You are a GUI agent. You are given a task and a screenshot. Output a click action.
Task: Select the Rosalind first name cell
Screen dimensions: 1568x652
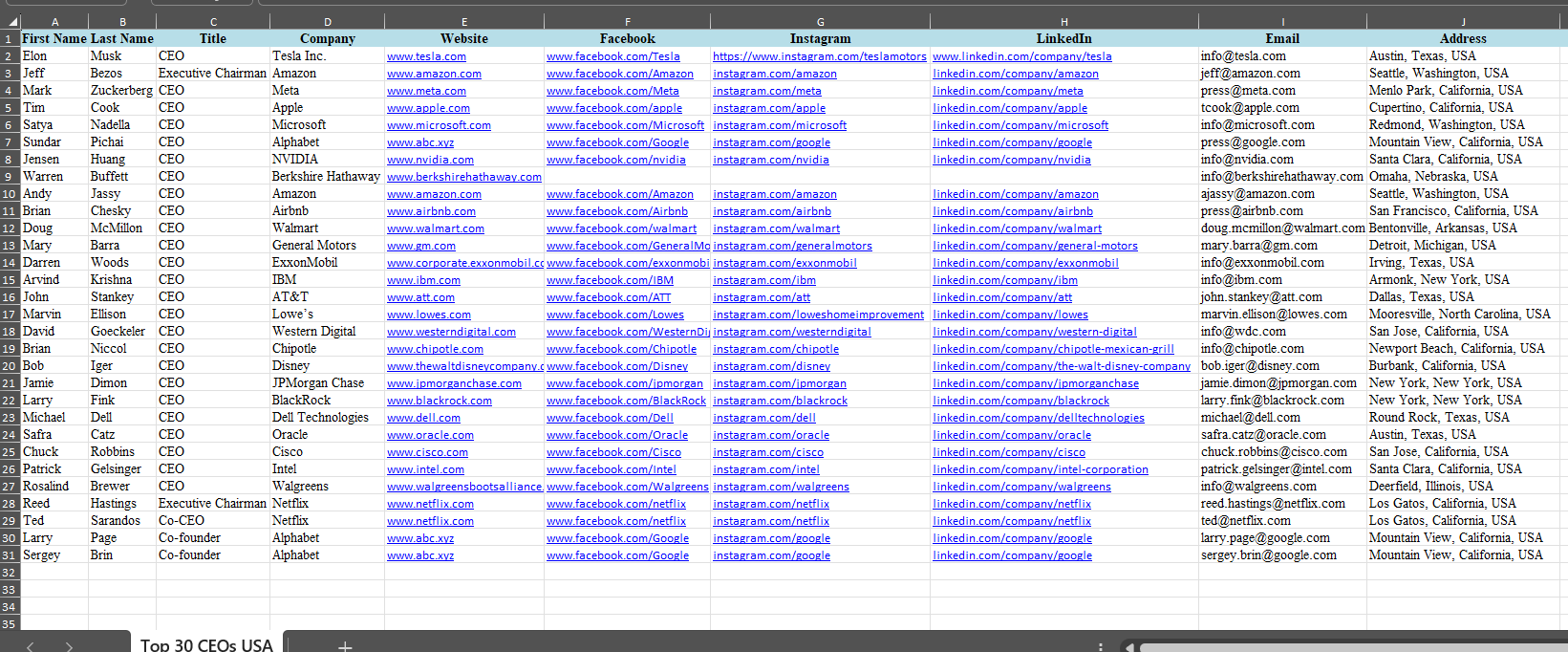(x=54, y=486)
